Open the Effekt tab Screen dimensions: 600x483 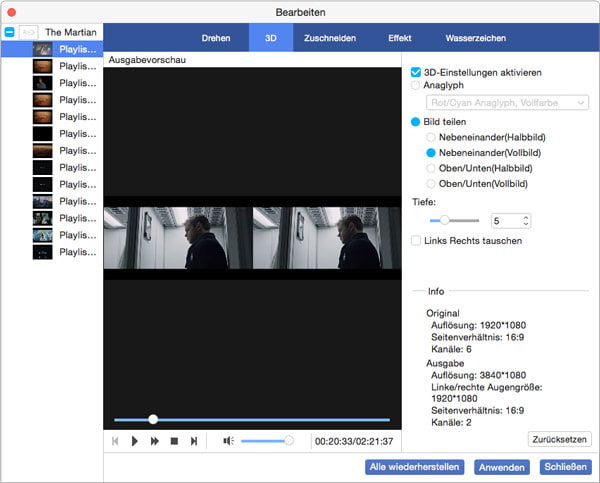399,38
